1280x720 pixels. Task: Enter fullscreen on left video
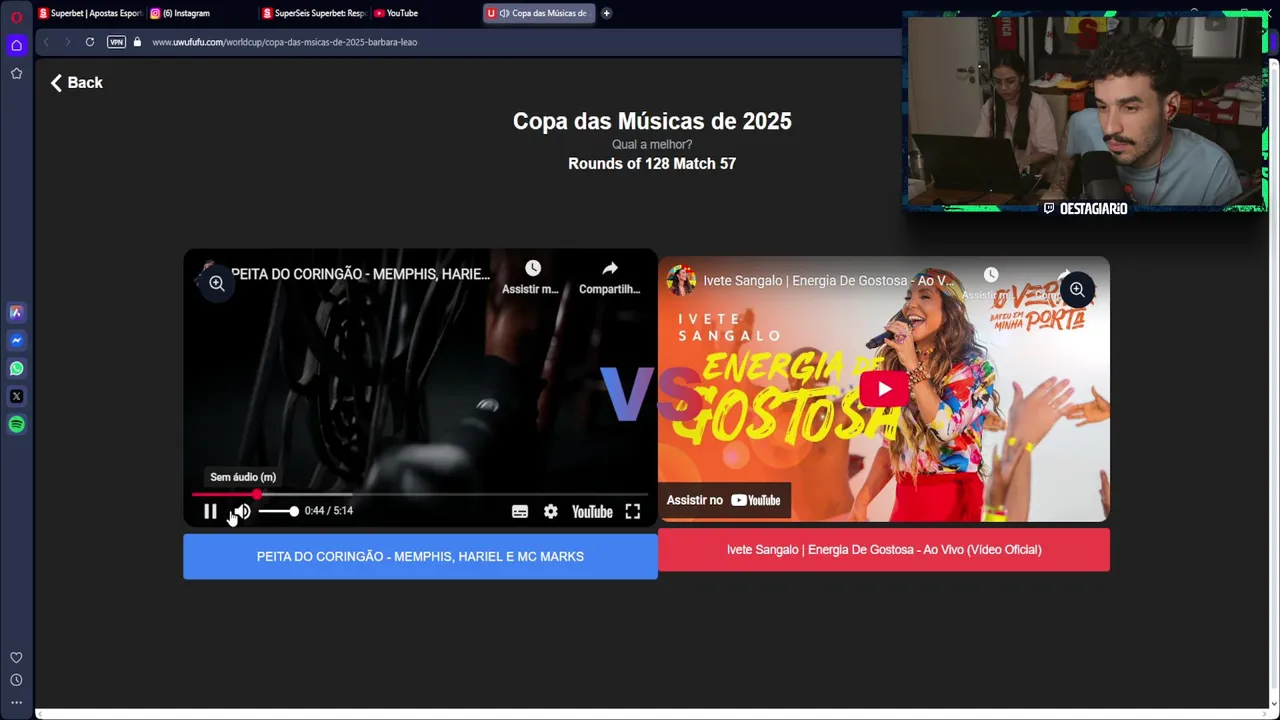pyautogui.click(x=633, y=511)
